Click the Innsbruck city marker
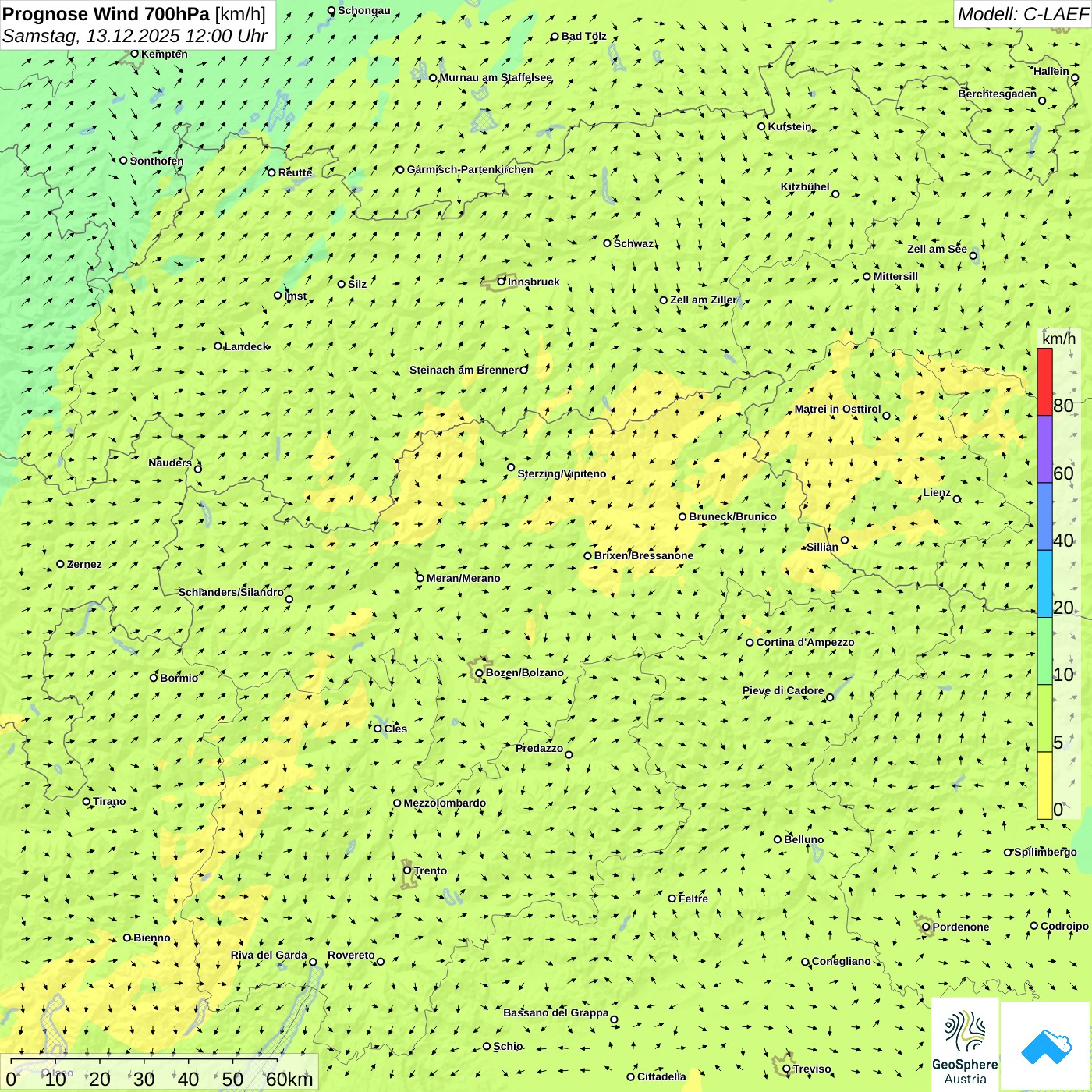The width and height of the screenshot is (1092, 1092). pos(502,282)
